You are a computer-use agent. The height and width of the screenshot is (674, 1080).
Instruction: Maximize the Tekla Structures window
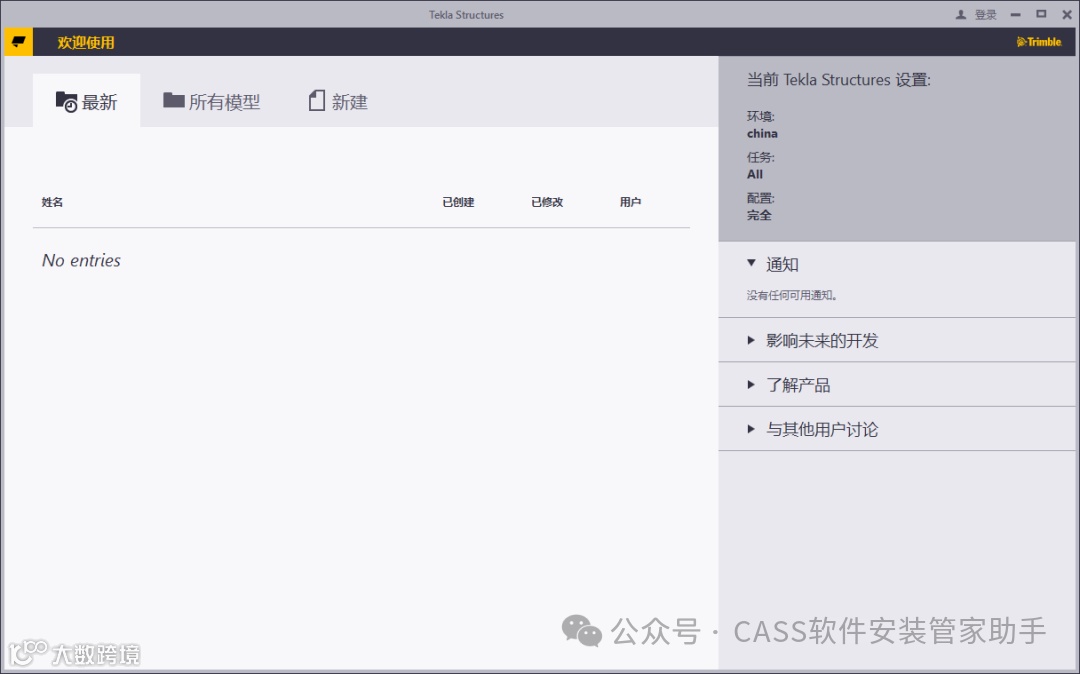1041,14
